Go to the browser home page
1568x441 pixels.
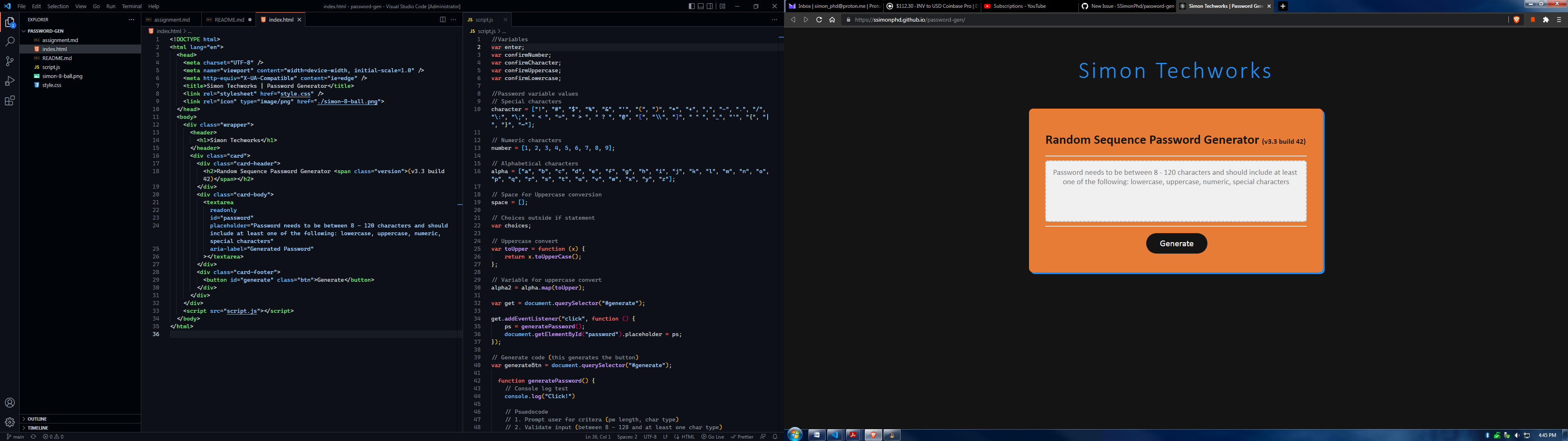832,20
